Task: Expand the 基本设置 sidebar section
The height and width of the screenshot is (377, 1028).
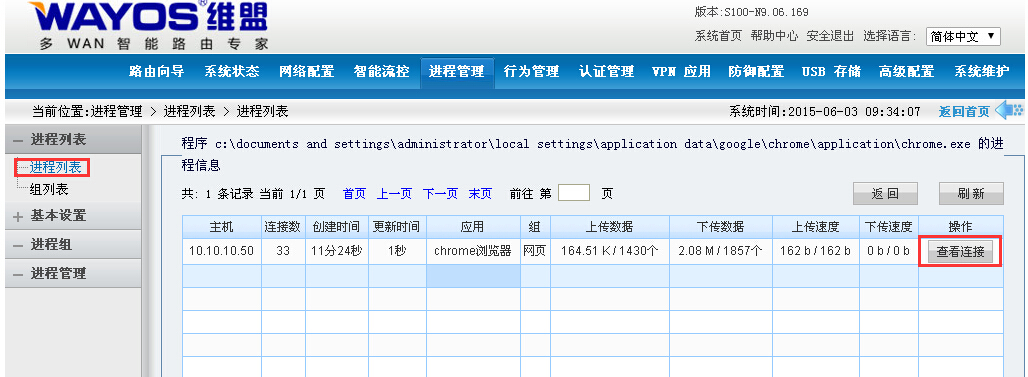Action: (72, 215)
